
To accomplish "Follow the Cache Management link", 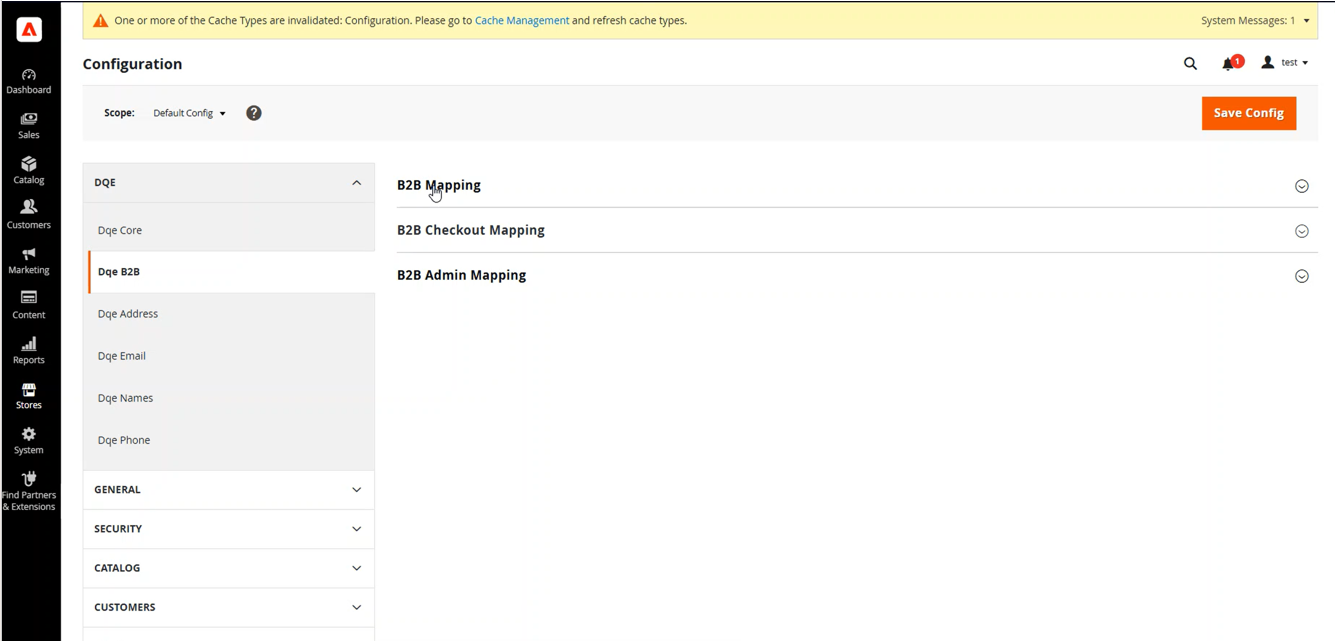I will click(x=521, y=20).
